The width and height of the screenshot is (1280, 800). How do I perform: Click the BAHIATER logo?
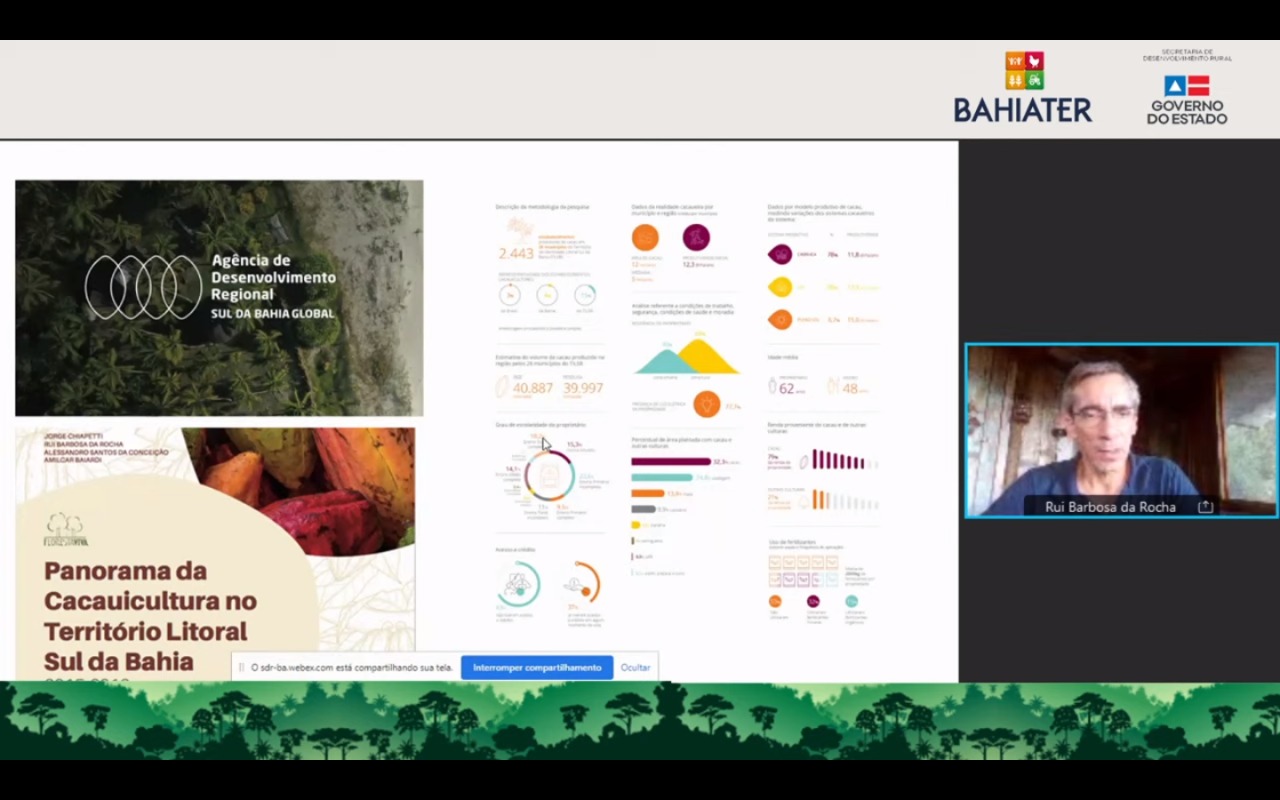1023,88
